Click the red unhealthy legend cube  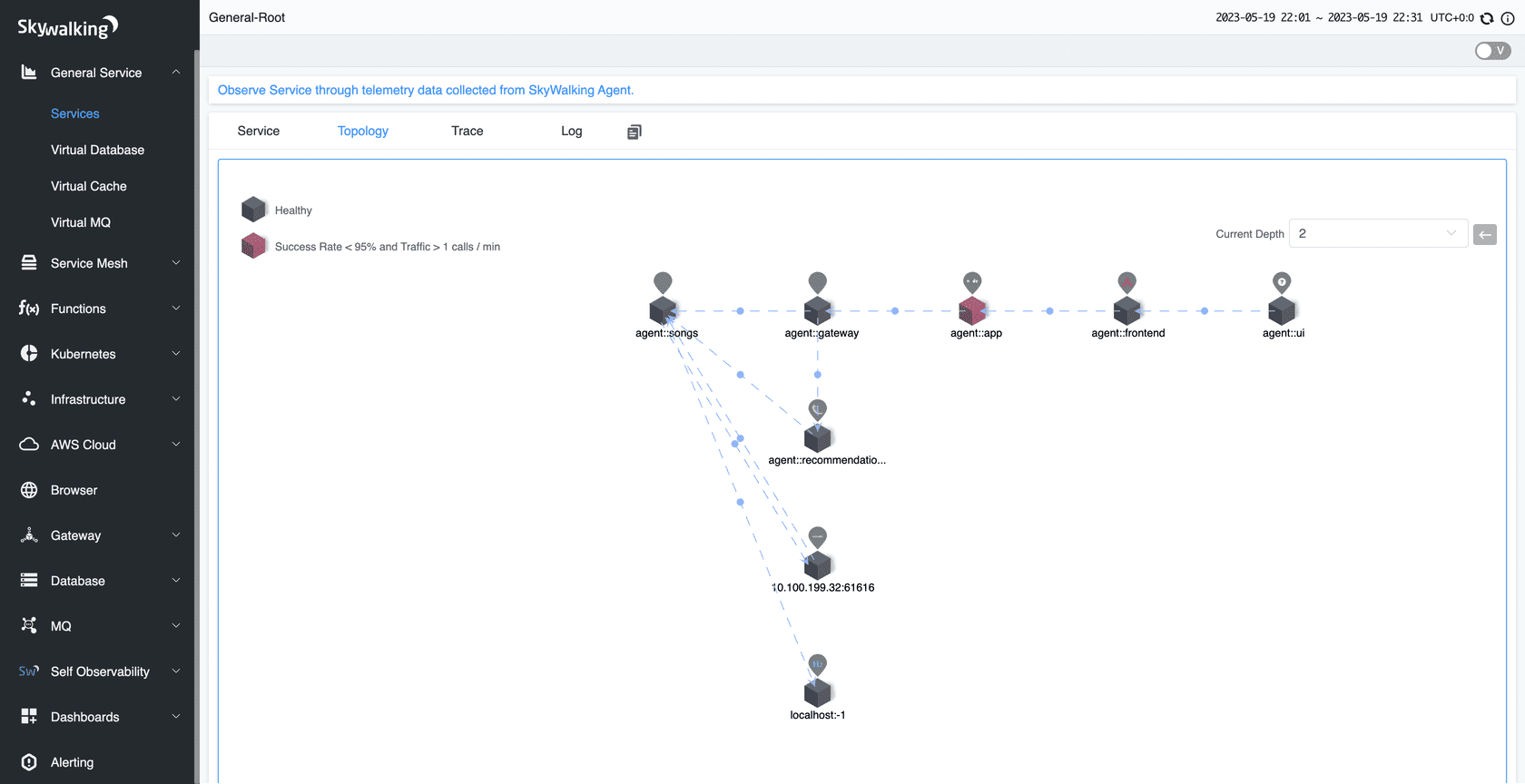pyautogui.click(x=253, y=246)
